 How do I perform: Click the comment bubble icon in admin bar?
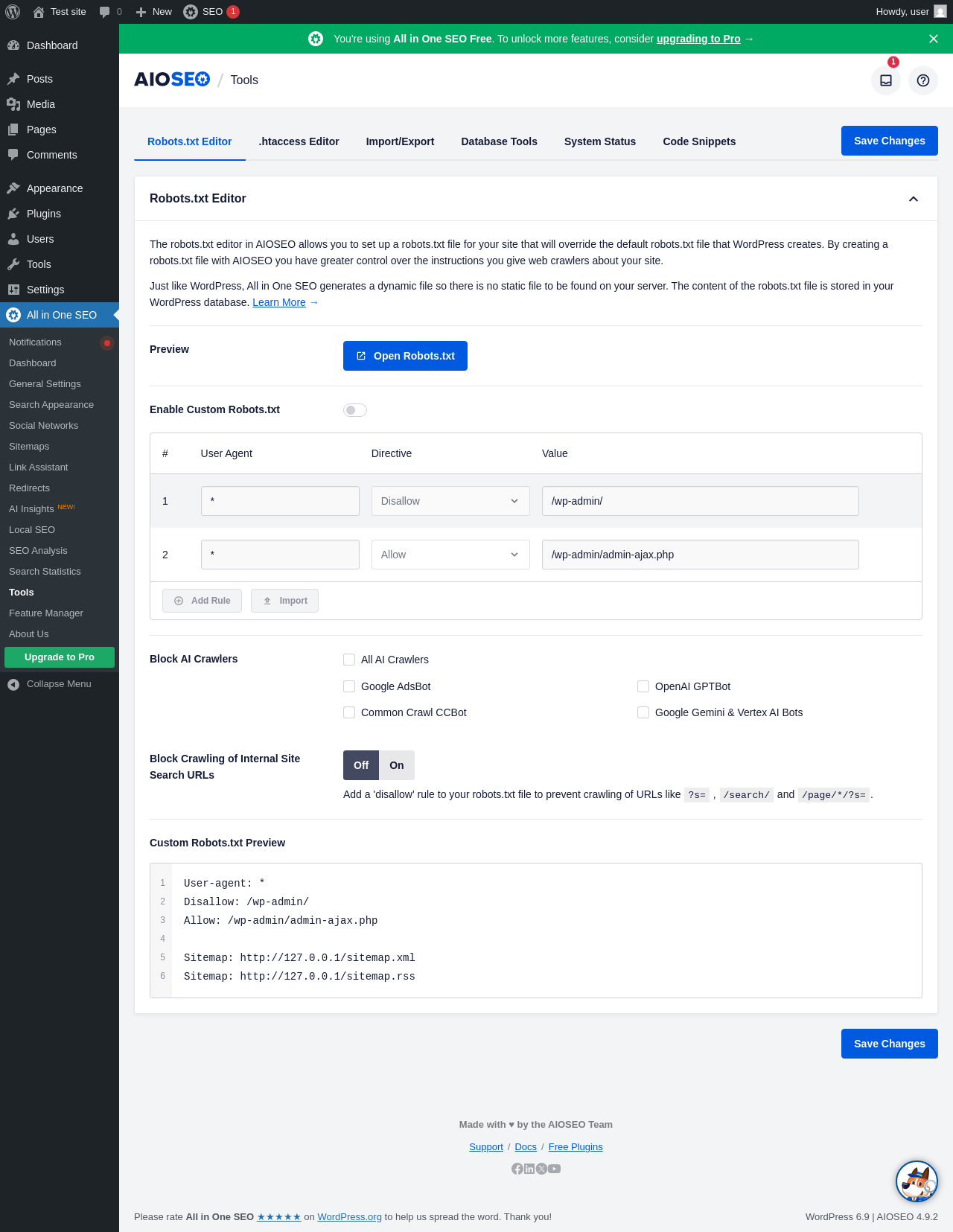click(104, 12)
